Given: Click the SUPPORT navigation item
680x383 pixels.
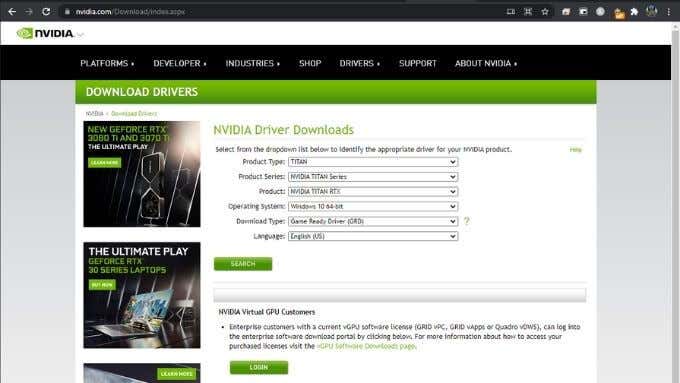Looking at the screenshot, I should 418,63.
